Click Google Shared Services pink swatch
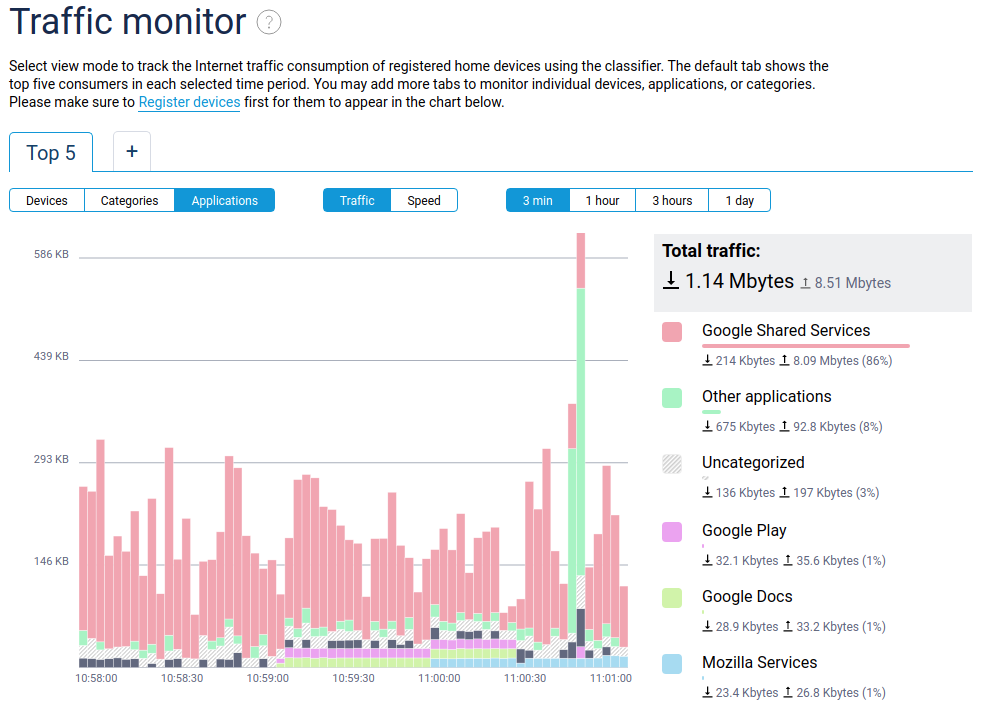 click(x=672, y=332)
